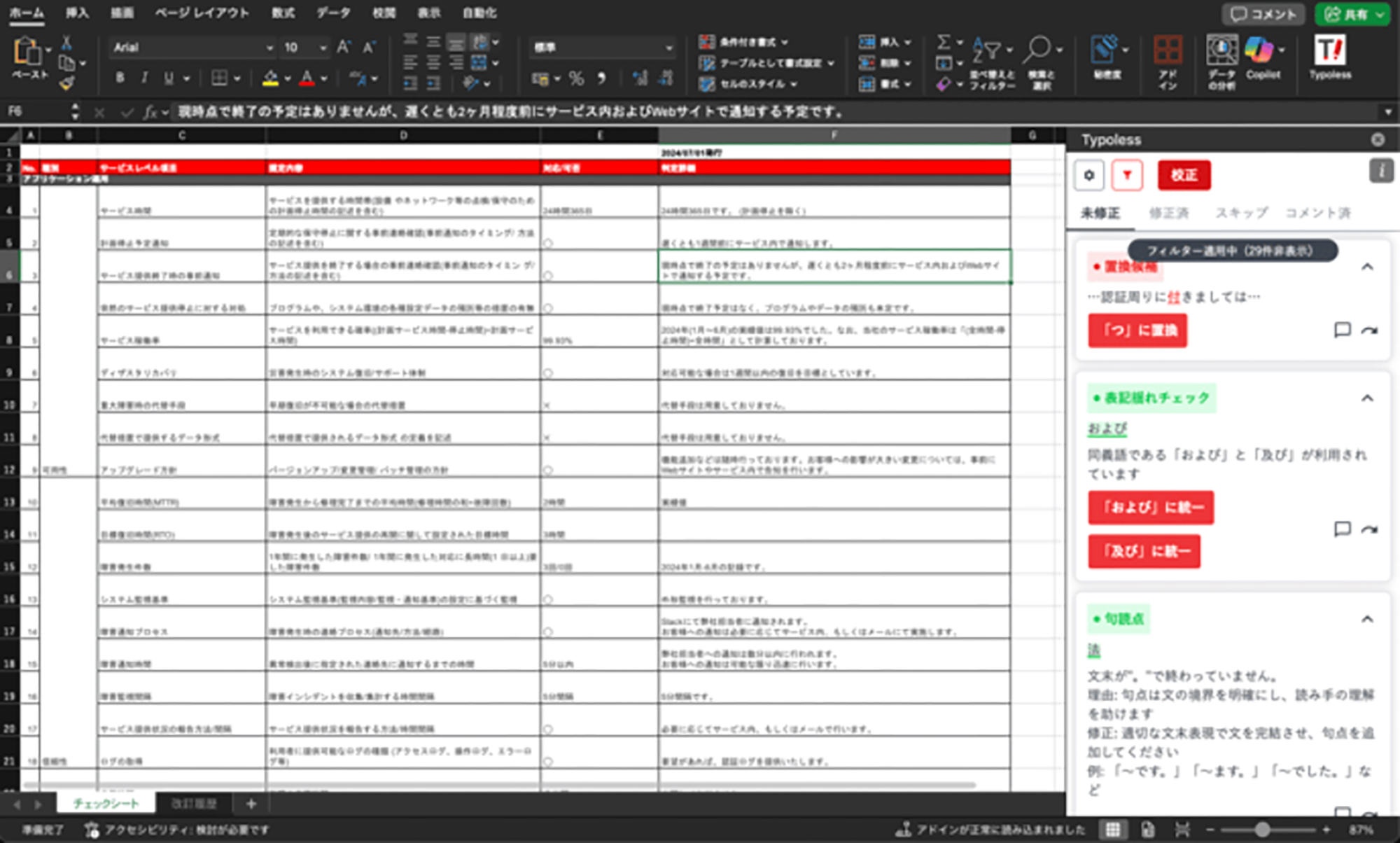Click the AutoSum Σ icon
Screen dimensions: 1400x843
point(943,42)
